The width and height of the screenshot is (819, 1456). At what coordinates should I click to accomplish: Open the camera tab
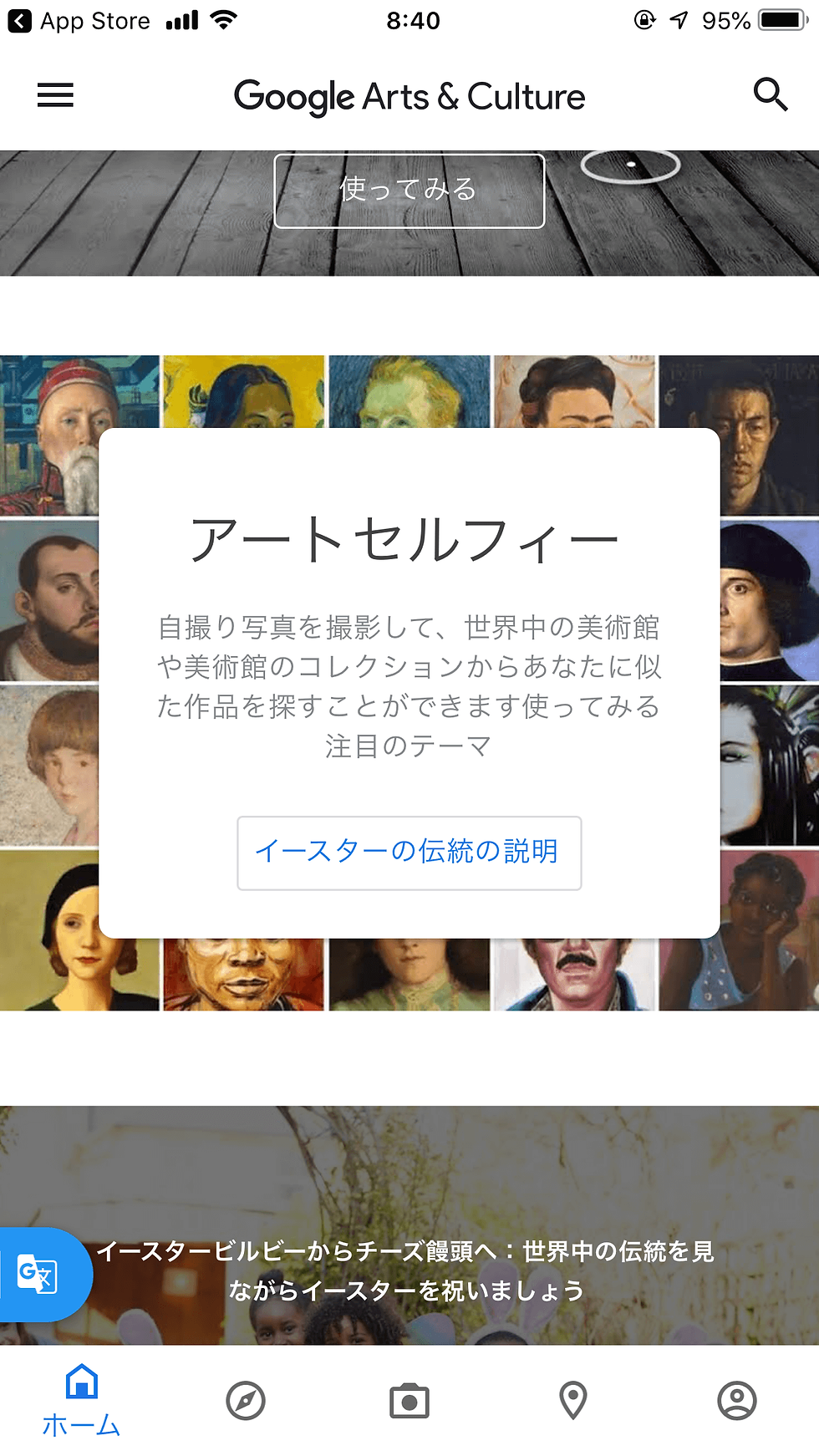pos(409,1401)
